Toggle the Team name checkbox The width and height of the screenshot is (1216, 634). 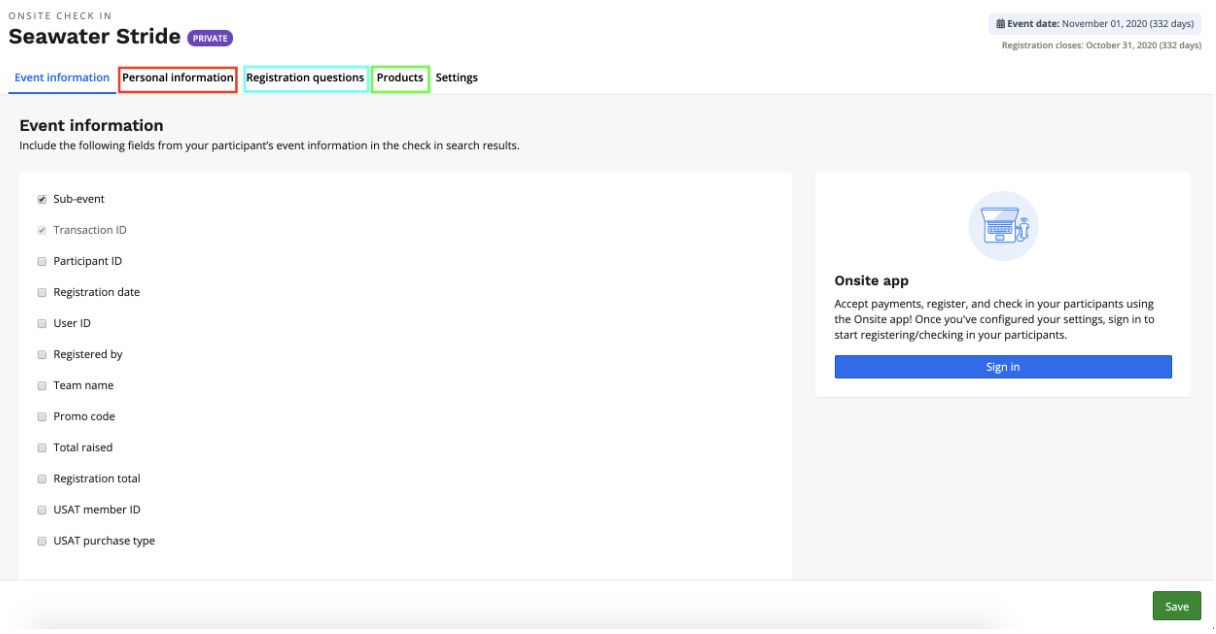pos(42,386)
